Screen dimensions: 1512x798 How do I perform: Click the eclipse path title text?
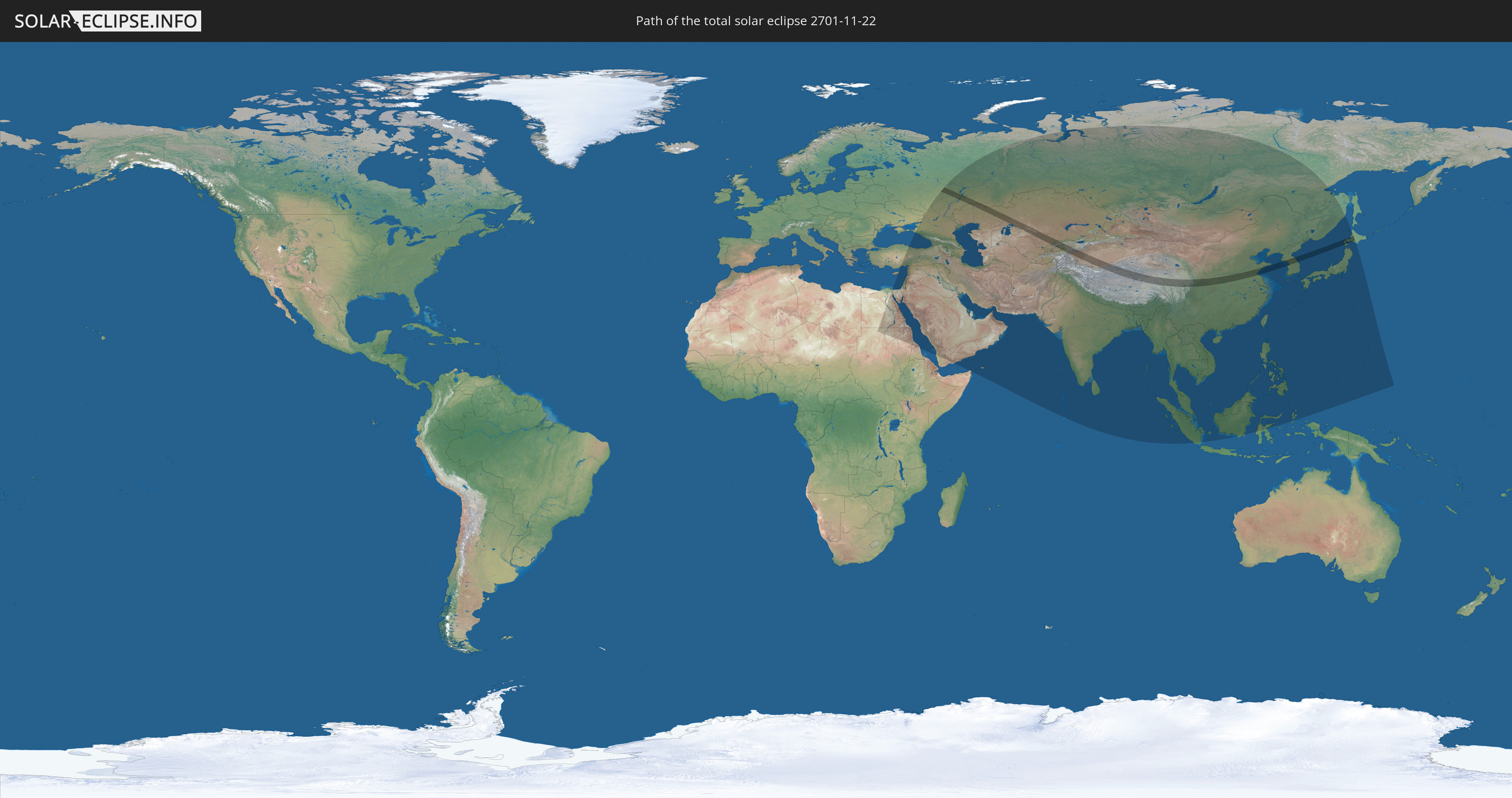pos(756,21)
